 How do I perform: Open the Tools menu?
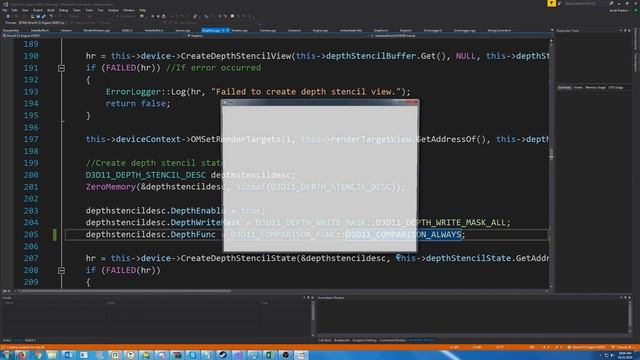89,10
